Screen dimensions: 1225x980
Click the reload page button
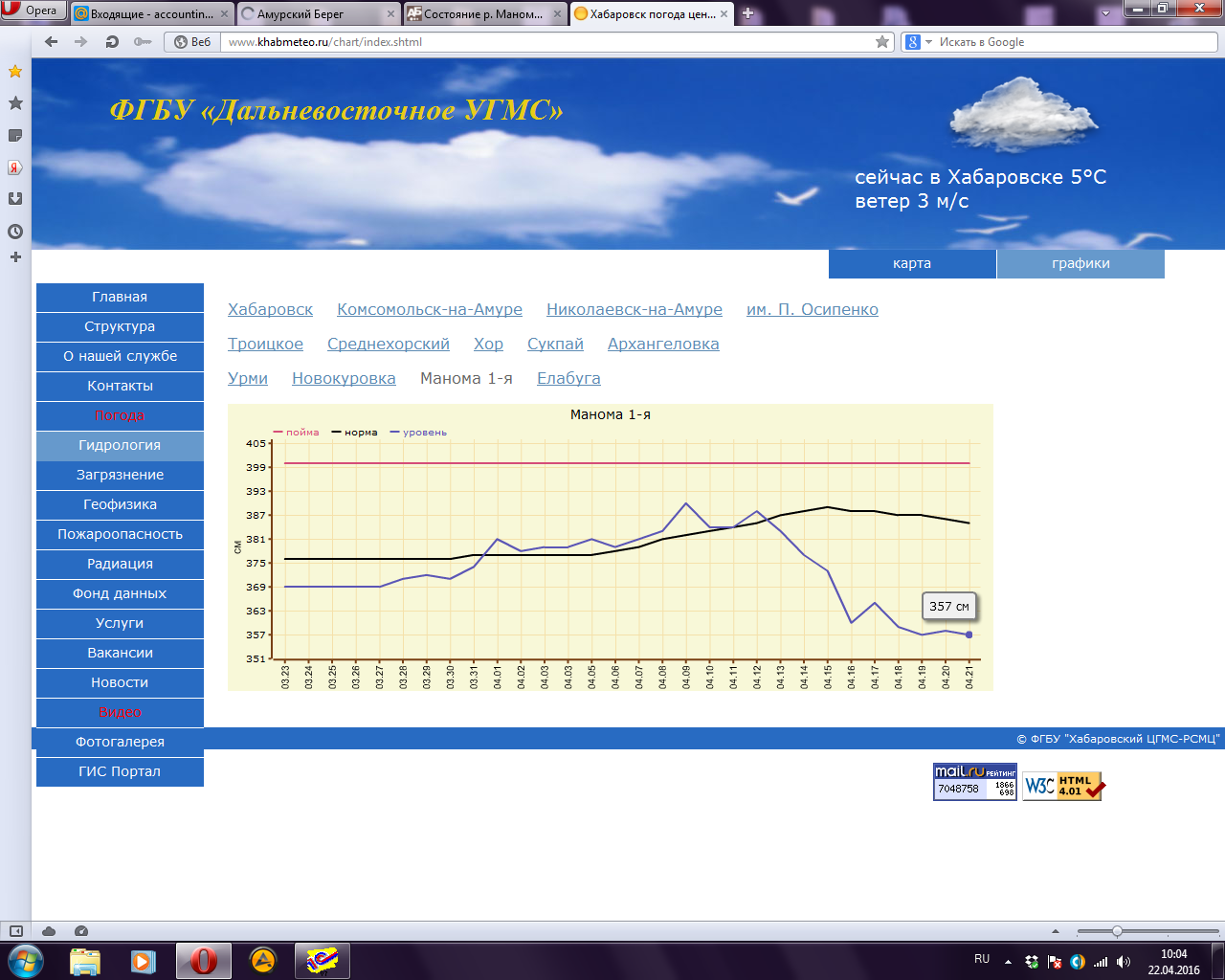pos(112,42)
